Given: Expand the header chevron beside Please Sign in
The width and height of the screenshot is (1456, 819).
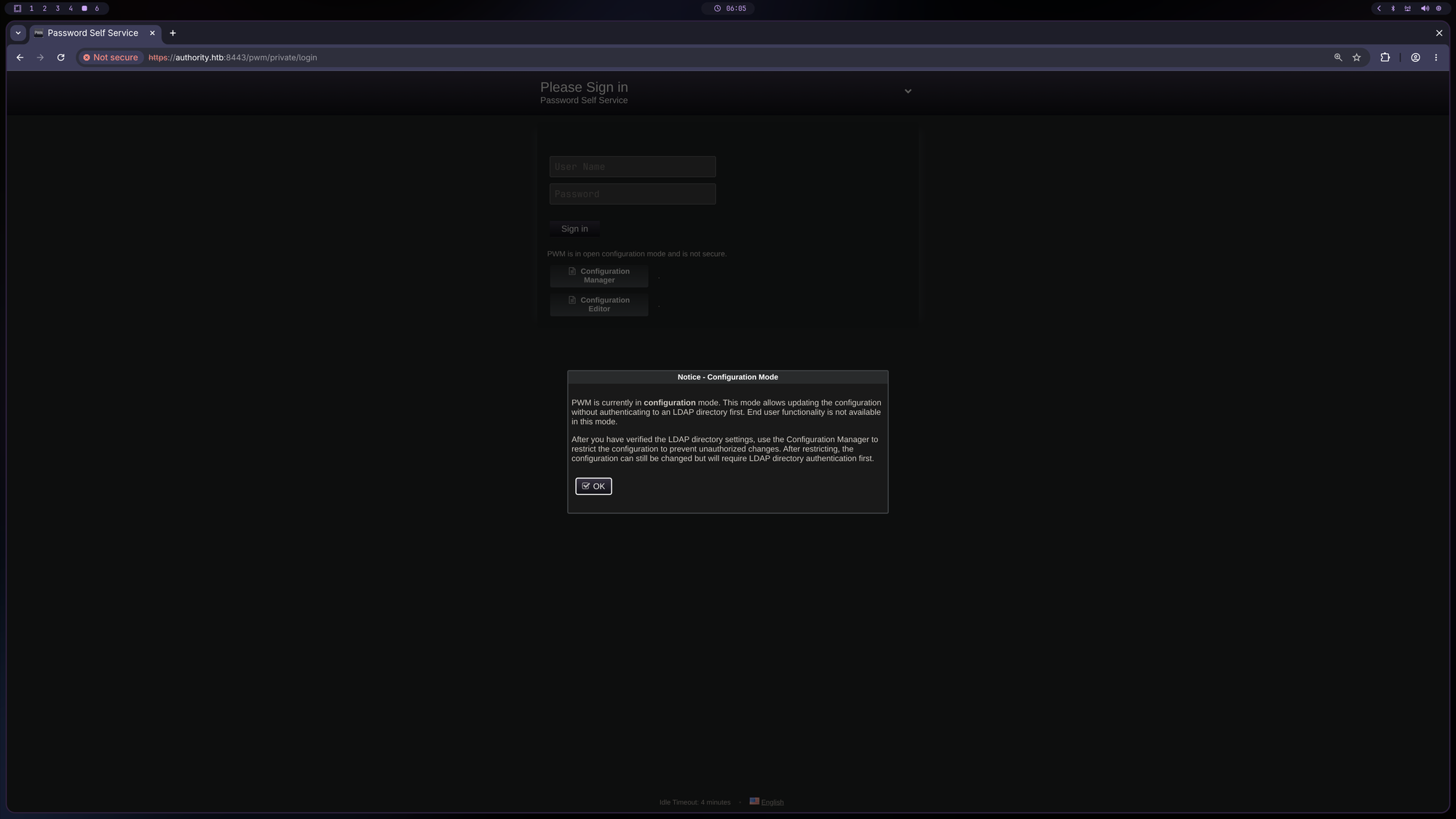Looking at the screenshot, I should (908, 91).
